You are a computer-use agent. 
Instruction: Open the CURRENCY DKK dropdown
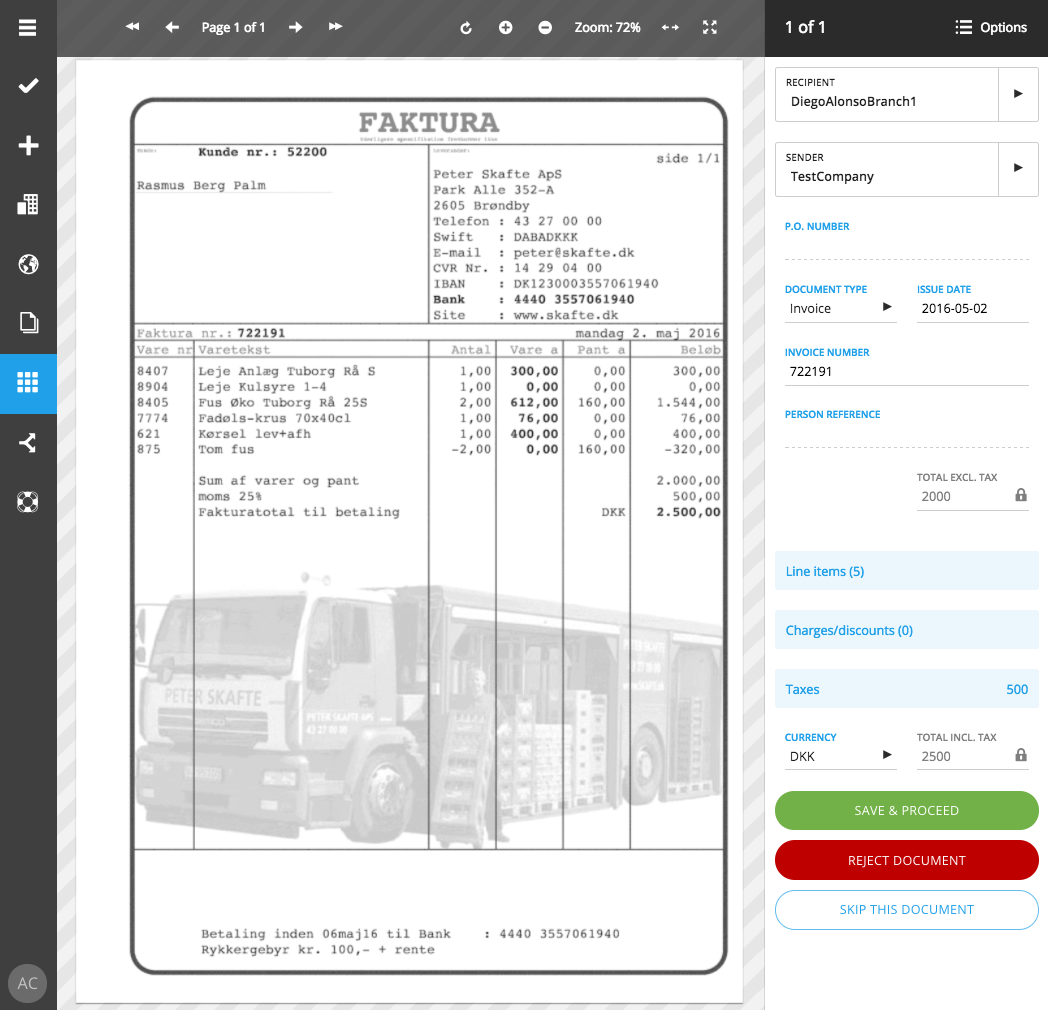(887, 756)
